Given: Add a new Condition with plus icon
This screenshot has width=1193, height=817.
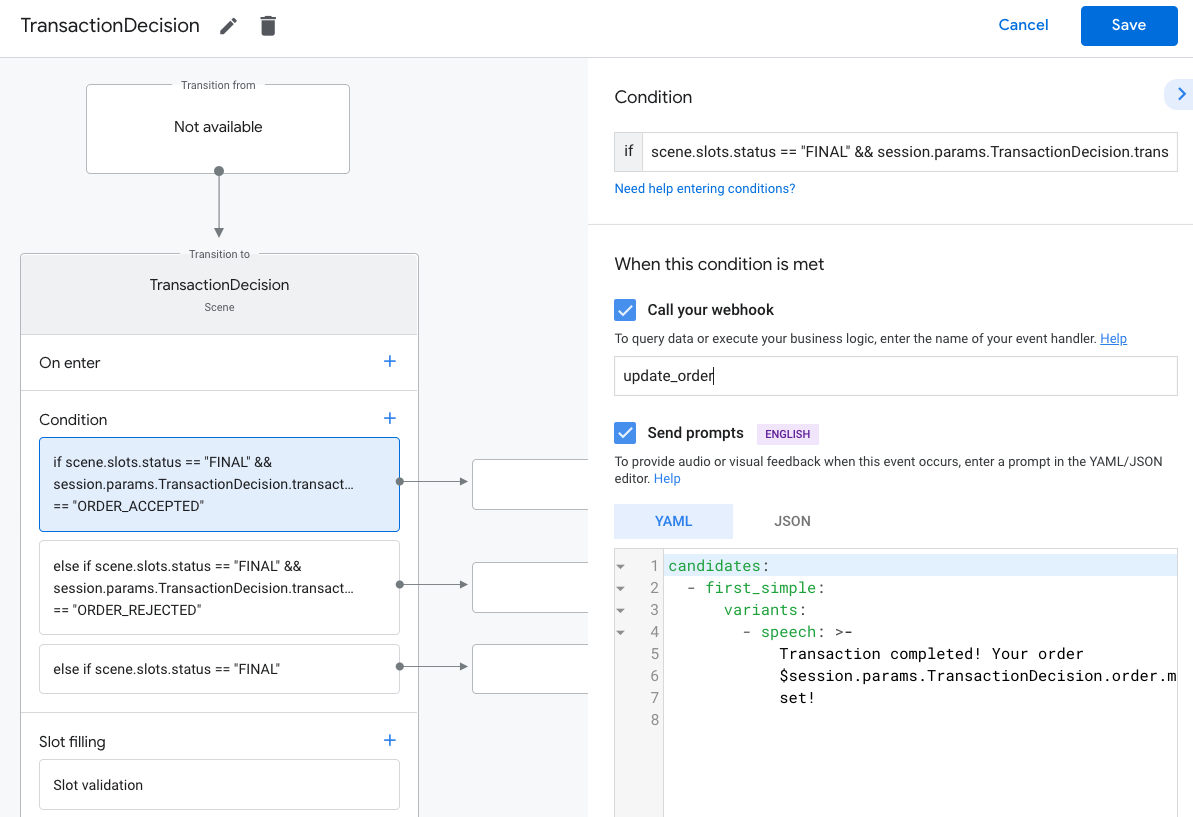Looking at the screenshot, I should pos(390,419).
